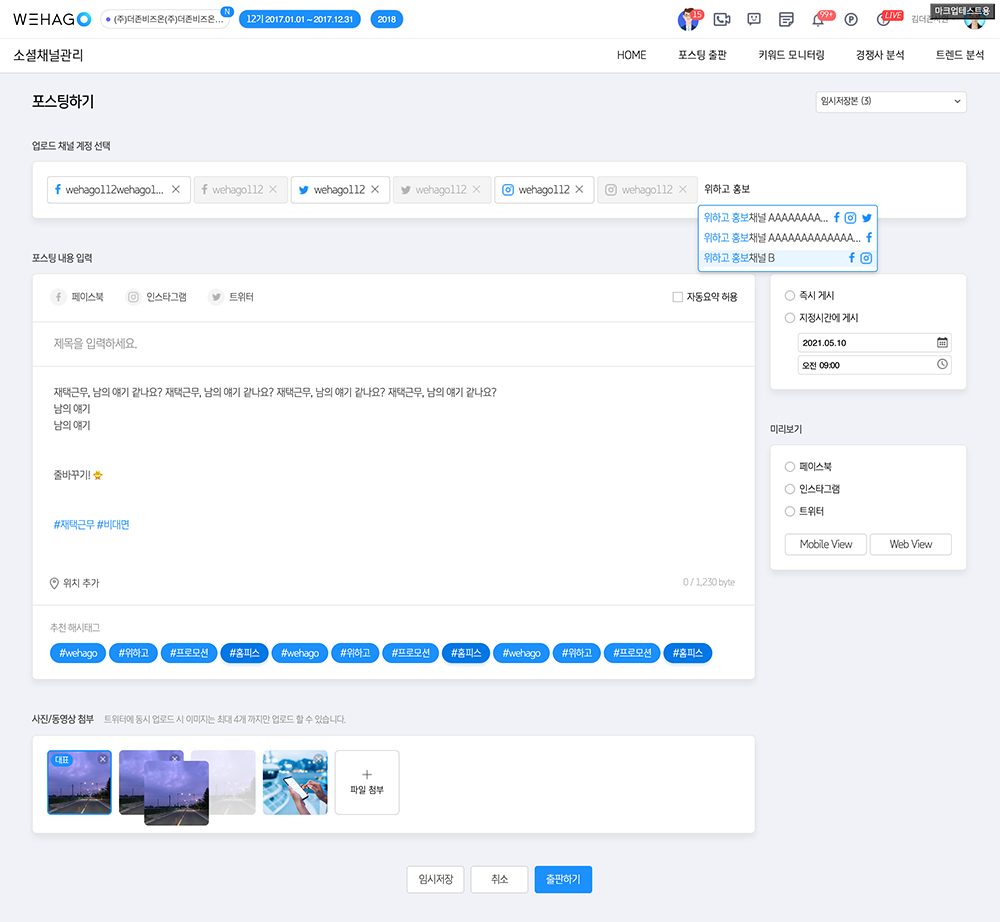Remove the active Instagram wehago112 account chip
Screen dimensions: 1000x922
(x=579, y=189)
